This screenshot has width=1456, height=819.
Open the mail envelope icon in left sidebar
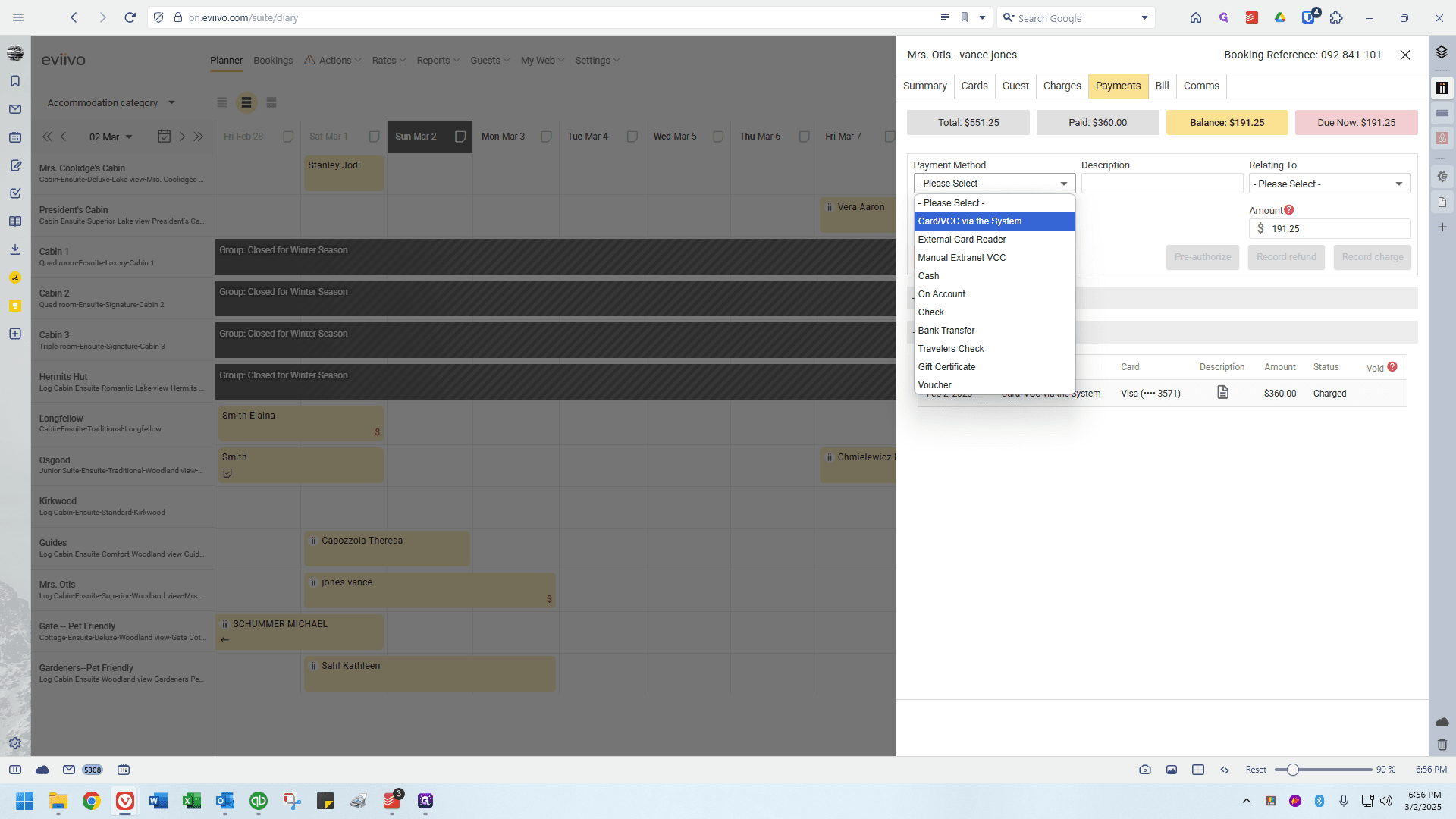[x=15, y=109]
